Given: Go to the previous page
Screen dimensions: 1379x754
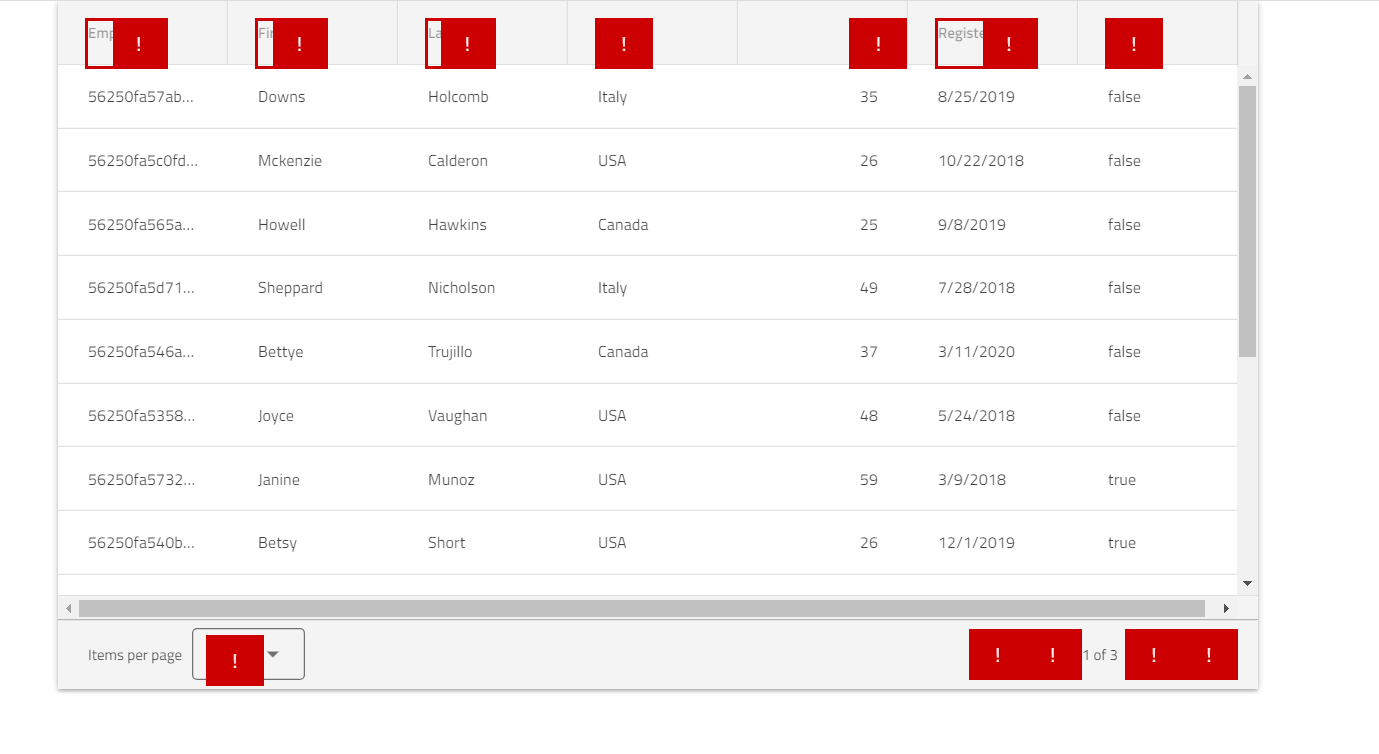Looking at the screenshot, I should (x=1052, y=654).
